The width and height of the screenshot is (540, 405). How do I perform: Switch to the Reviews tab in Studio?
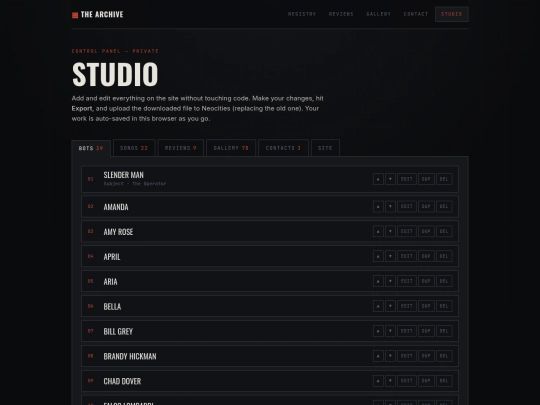coord(180,148)
